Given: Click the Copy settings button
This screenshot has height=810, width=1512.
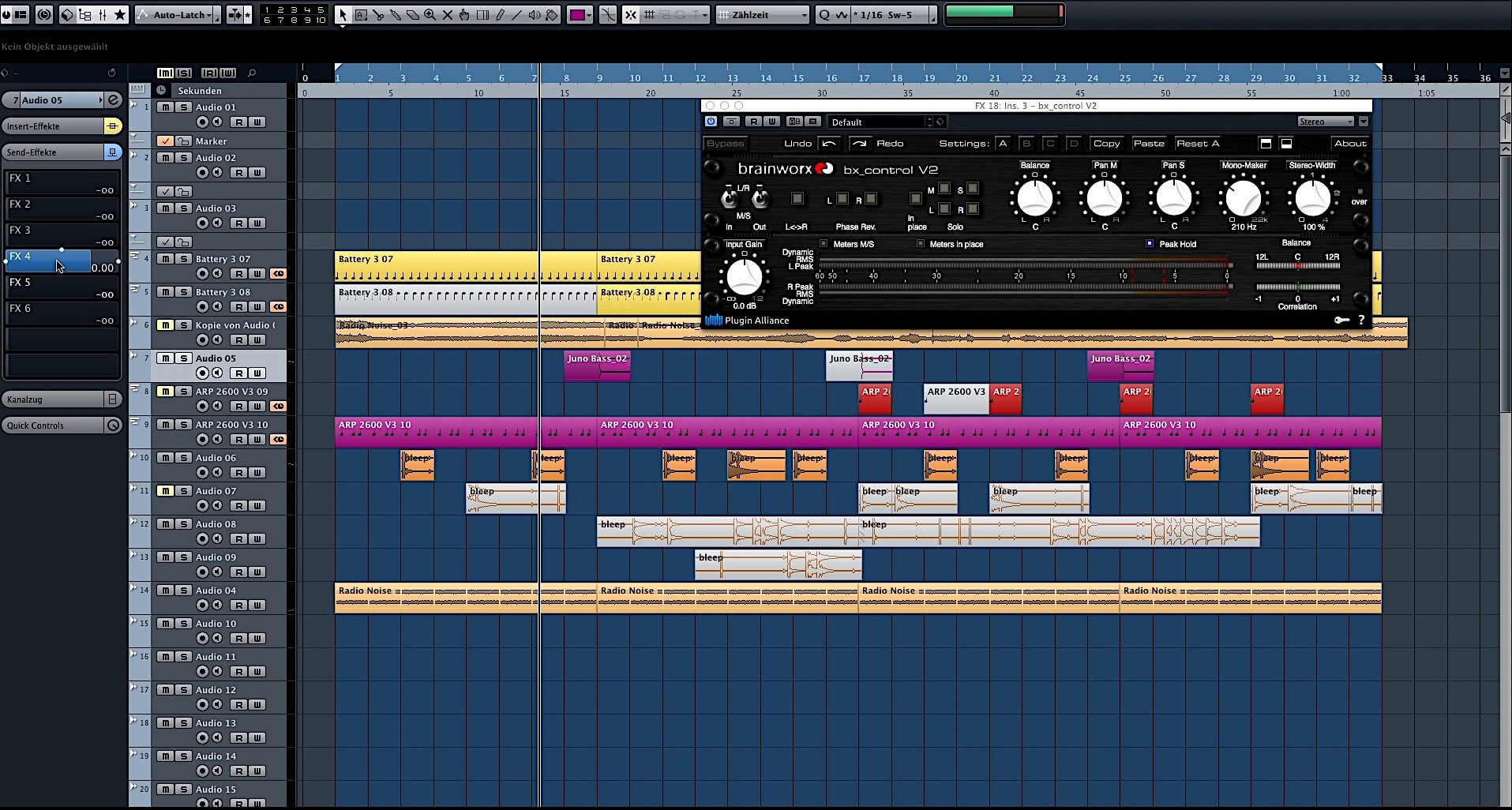Looking at the screenshot, I should (1106, 143).
